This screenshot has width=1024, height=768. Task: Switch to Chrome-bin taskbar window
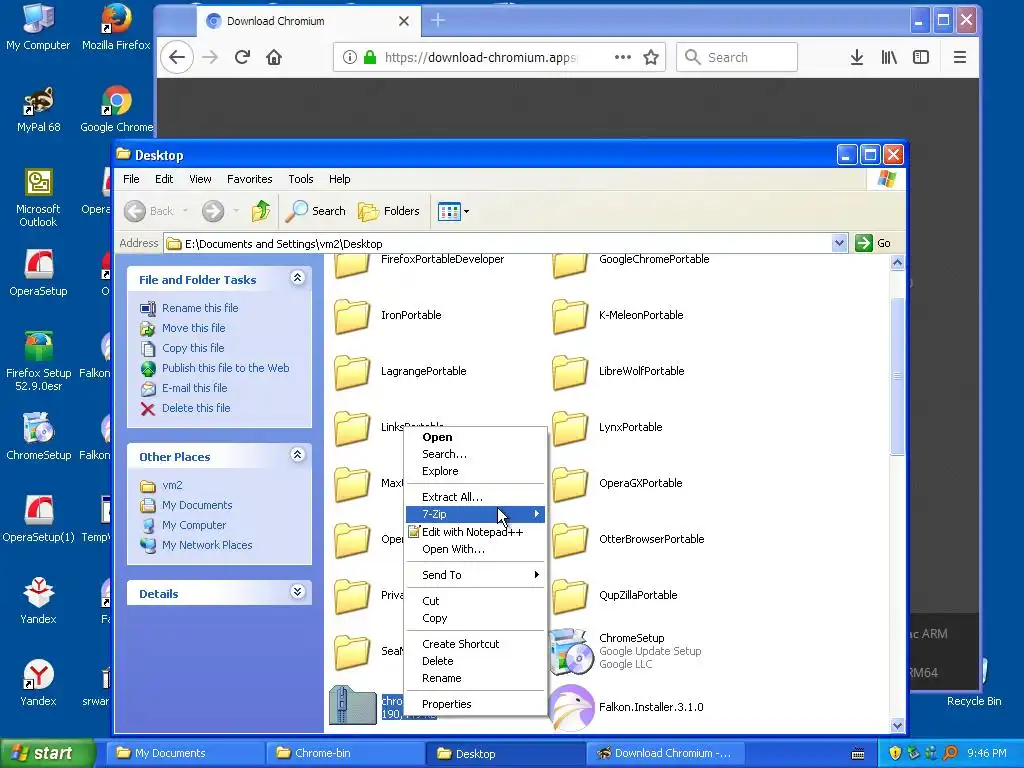tap(344, 754)
